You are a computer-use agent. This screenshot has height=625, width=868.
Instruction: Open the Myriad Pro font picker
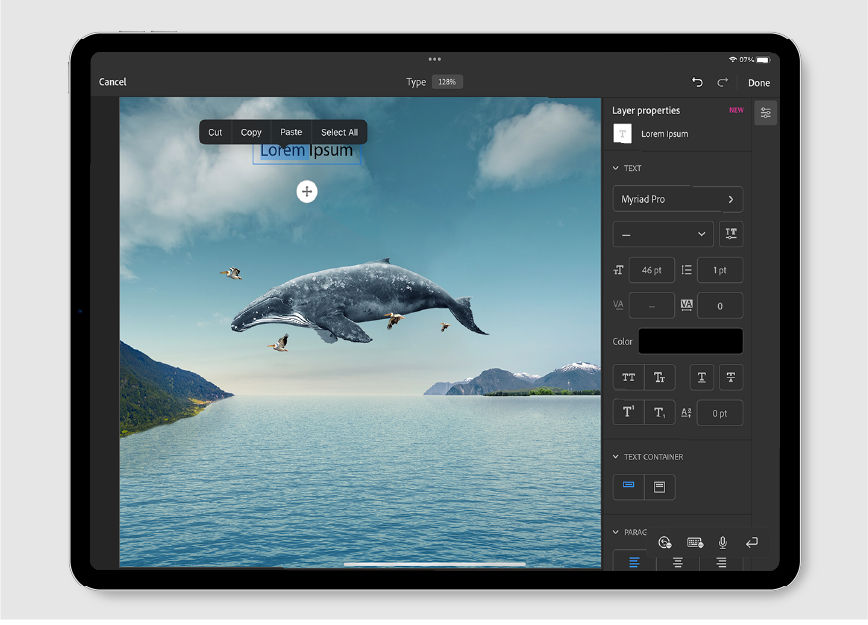677,199
